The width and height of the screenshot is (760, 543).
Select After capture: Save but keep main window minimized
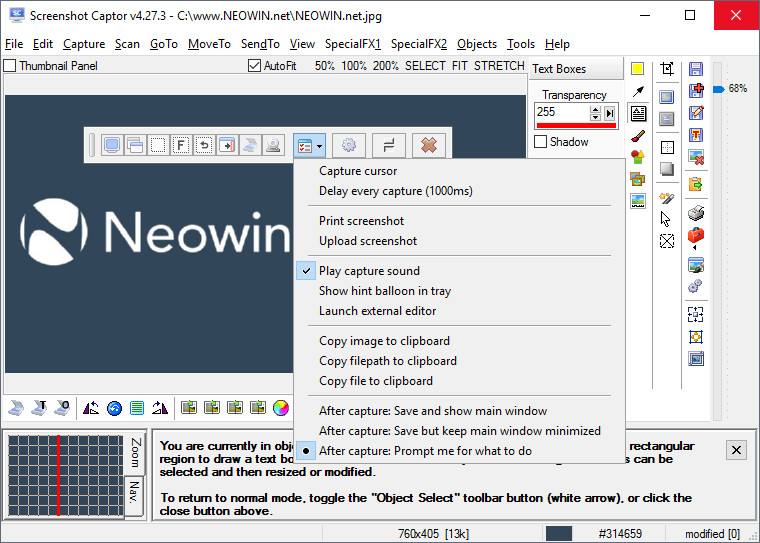459,431
